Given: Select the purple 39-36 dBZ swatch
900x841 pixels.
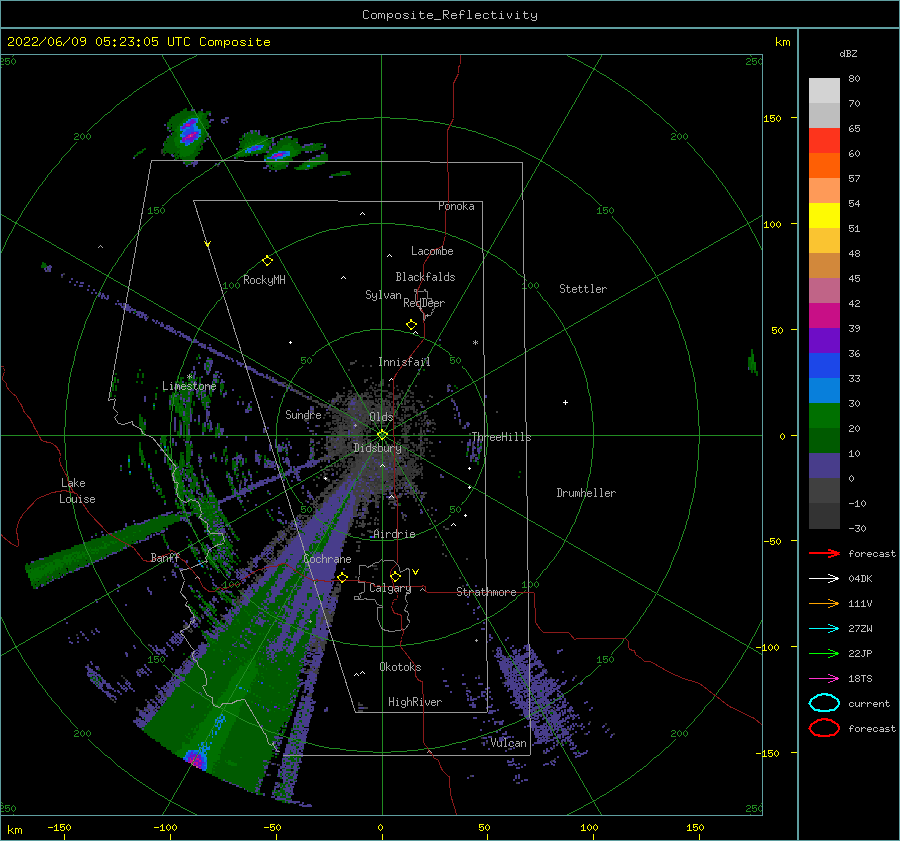Looking at the screenshot, I should point(824,341).
